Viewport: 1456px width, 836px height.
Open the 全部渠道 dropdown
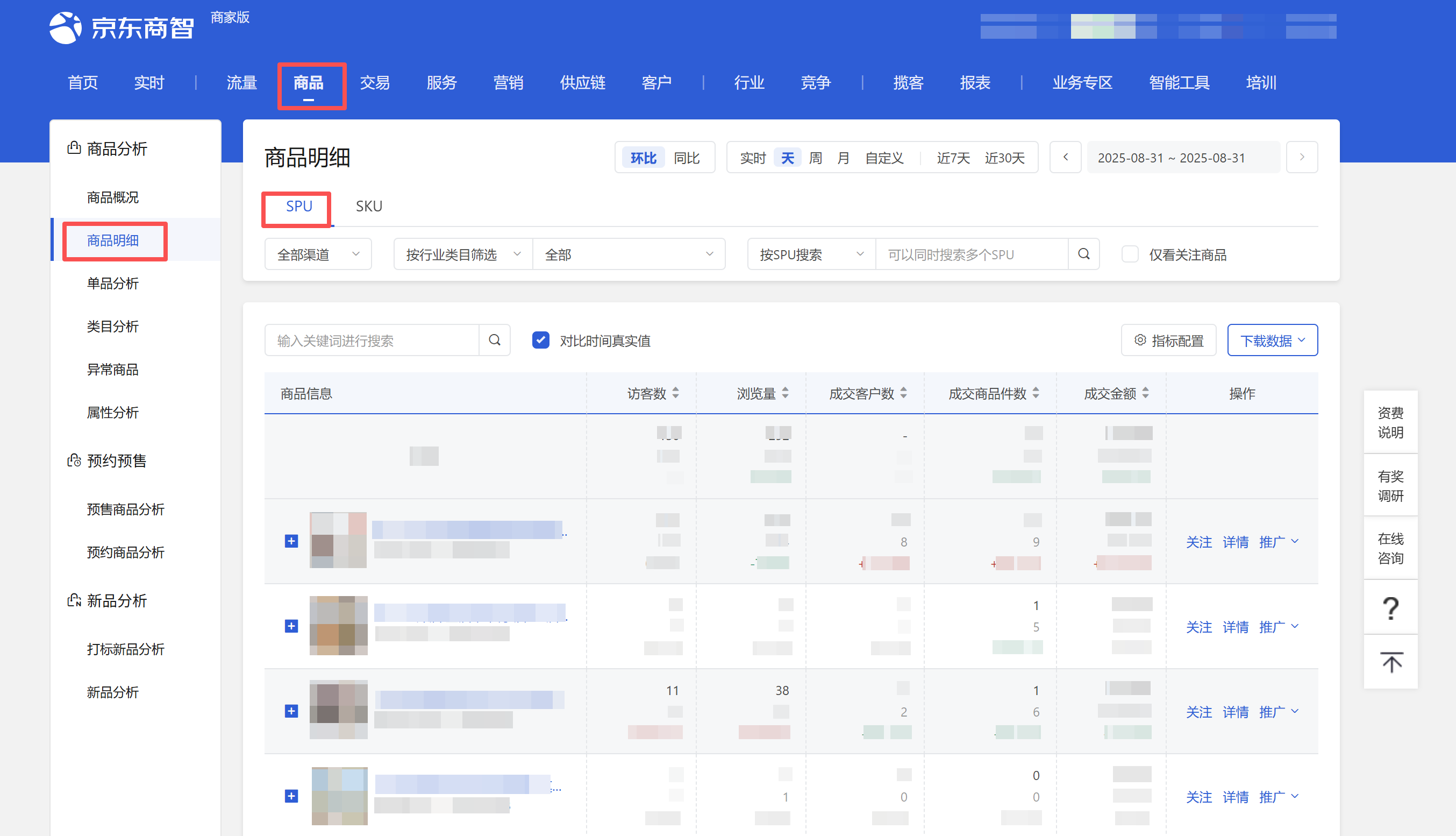[318, 254]
